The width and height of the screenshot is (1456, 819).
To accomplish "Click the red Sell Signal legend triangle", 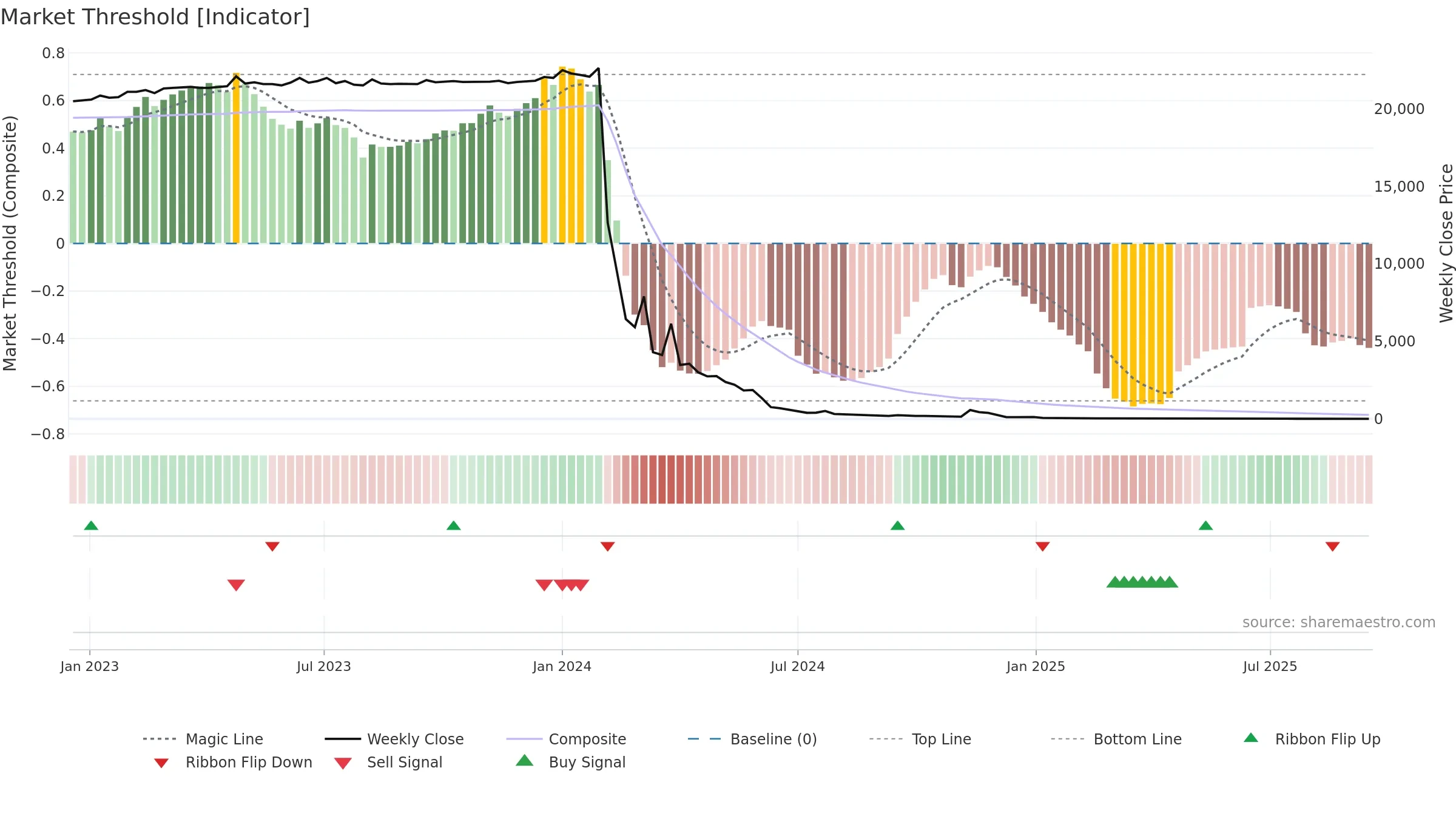I will pos(343,763).
